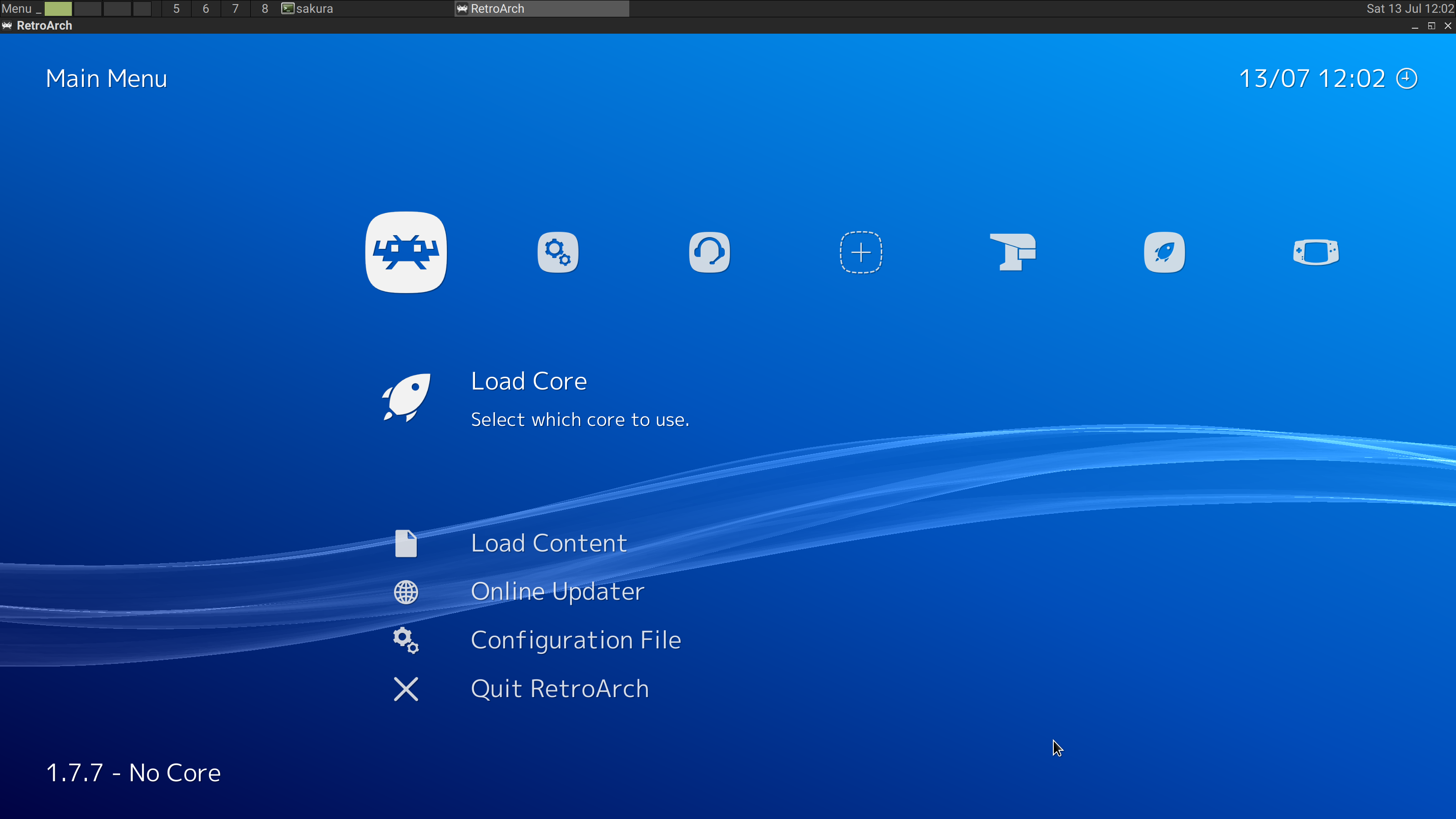Open the desktop Menu in top panel
This screenshot has width=1456, height=819.
pos(16,9)
